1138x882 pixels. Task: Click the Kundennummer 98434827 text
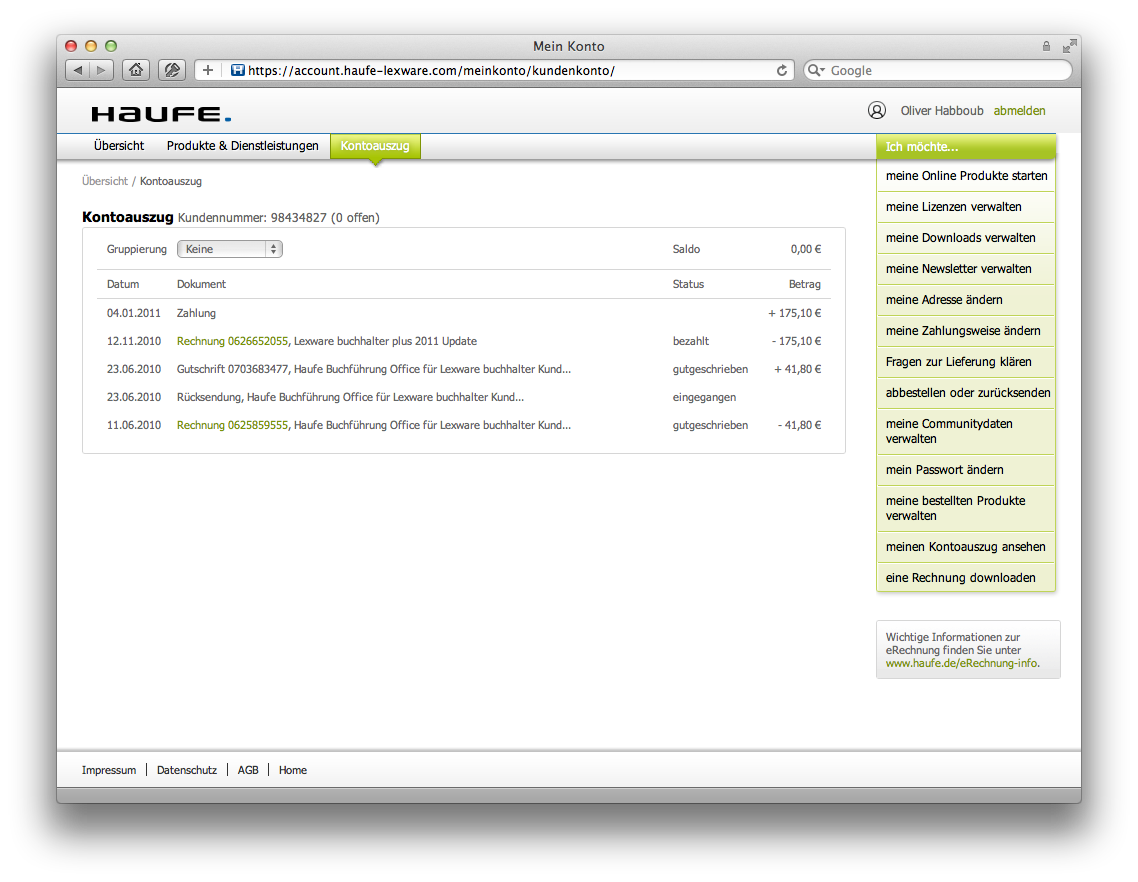click(252, 218)
